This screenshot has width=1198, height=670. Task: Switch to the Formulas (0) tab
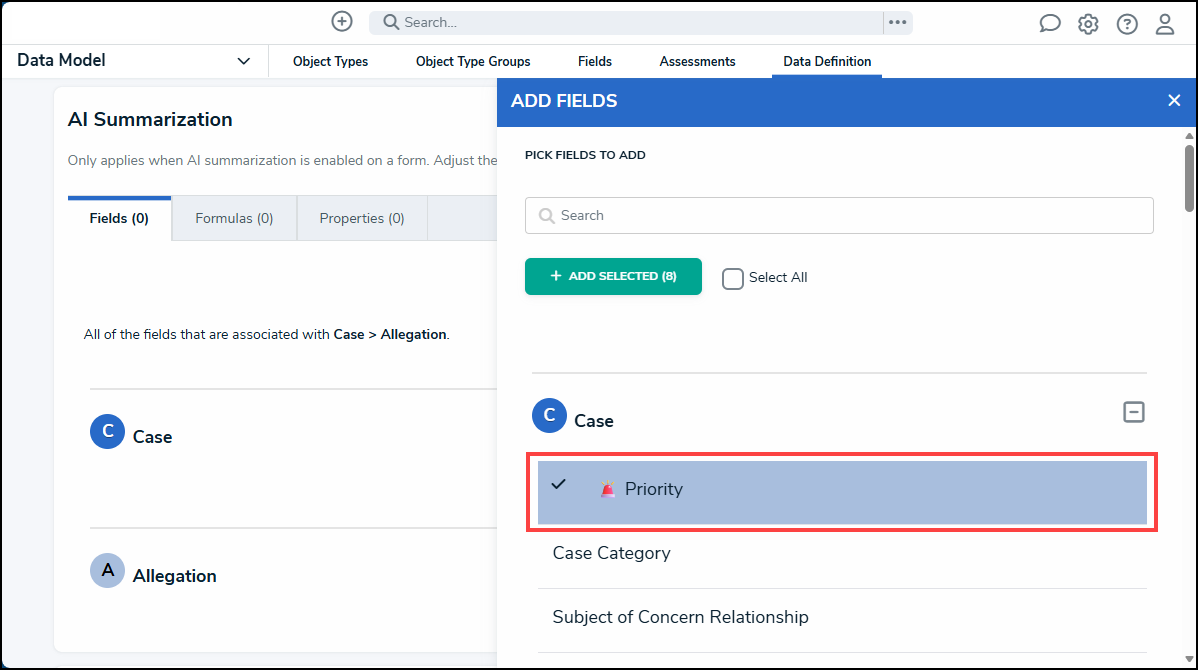[234, 218]
